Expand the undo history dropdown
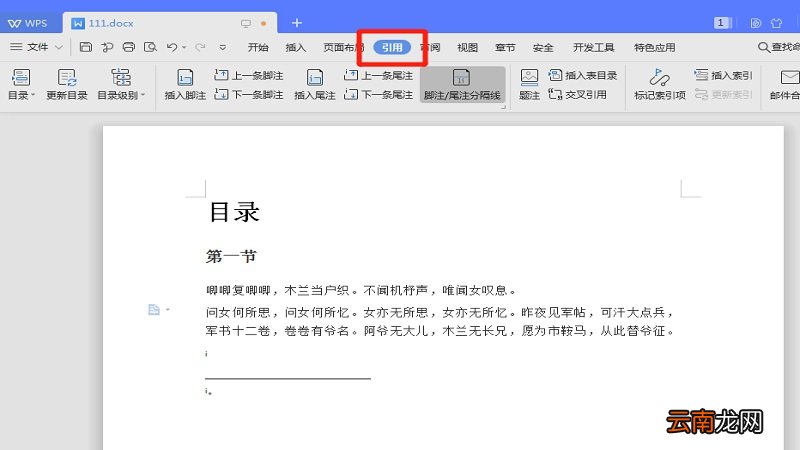 pyautogui.click(x=184, y=47)
